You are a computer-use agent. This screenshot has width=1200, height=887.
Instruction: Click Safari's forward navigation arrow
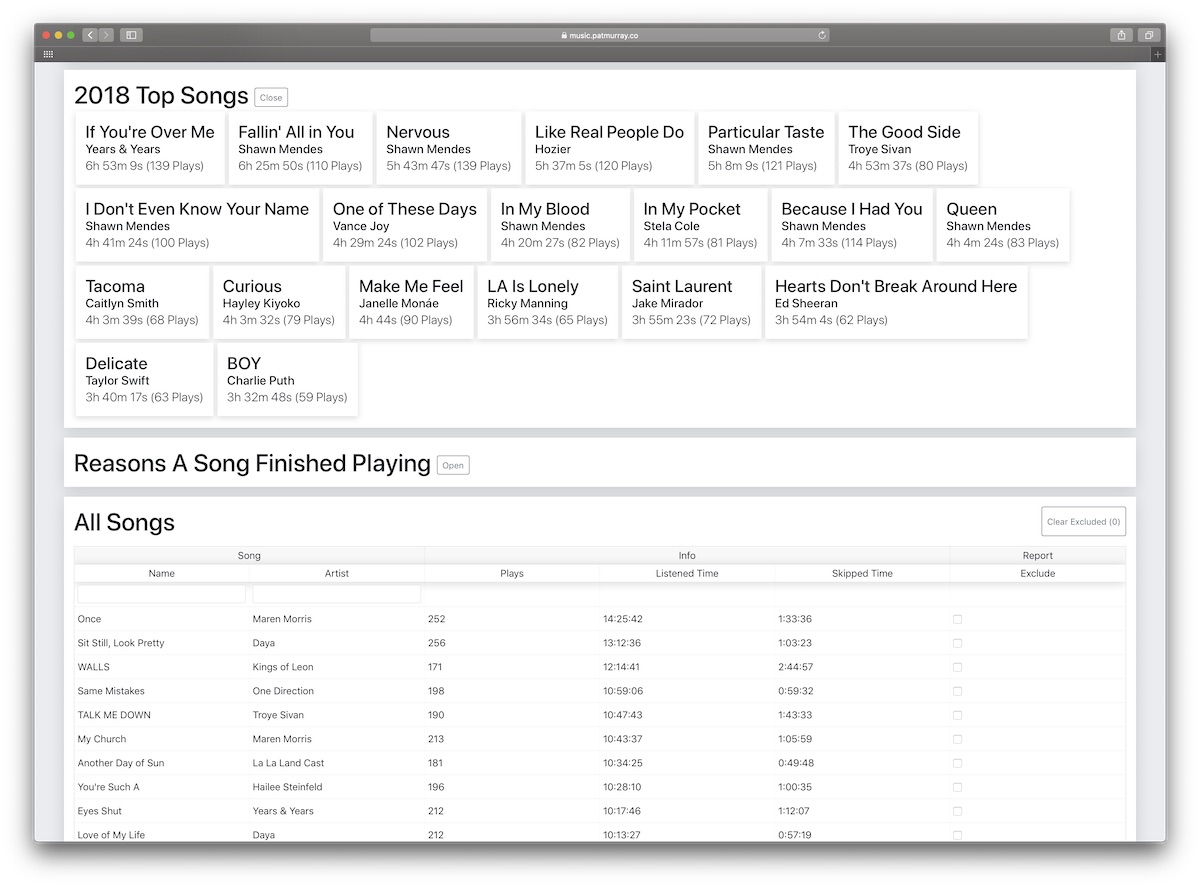[106, 35]
